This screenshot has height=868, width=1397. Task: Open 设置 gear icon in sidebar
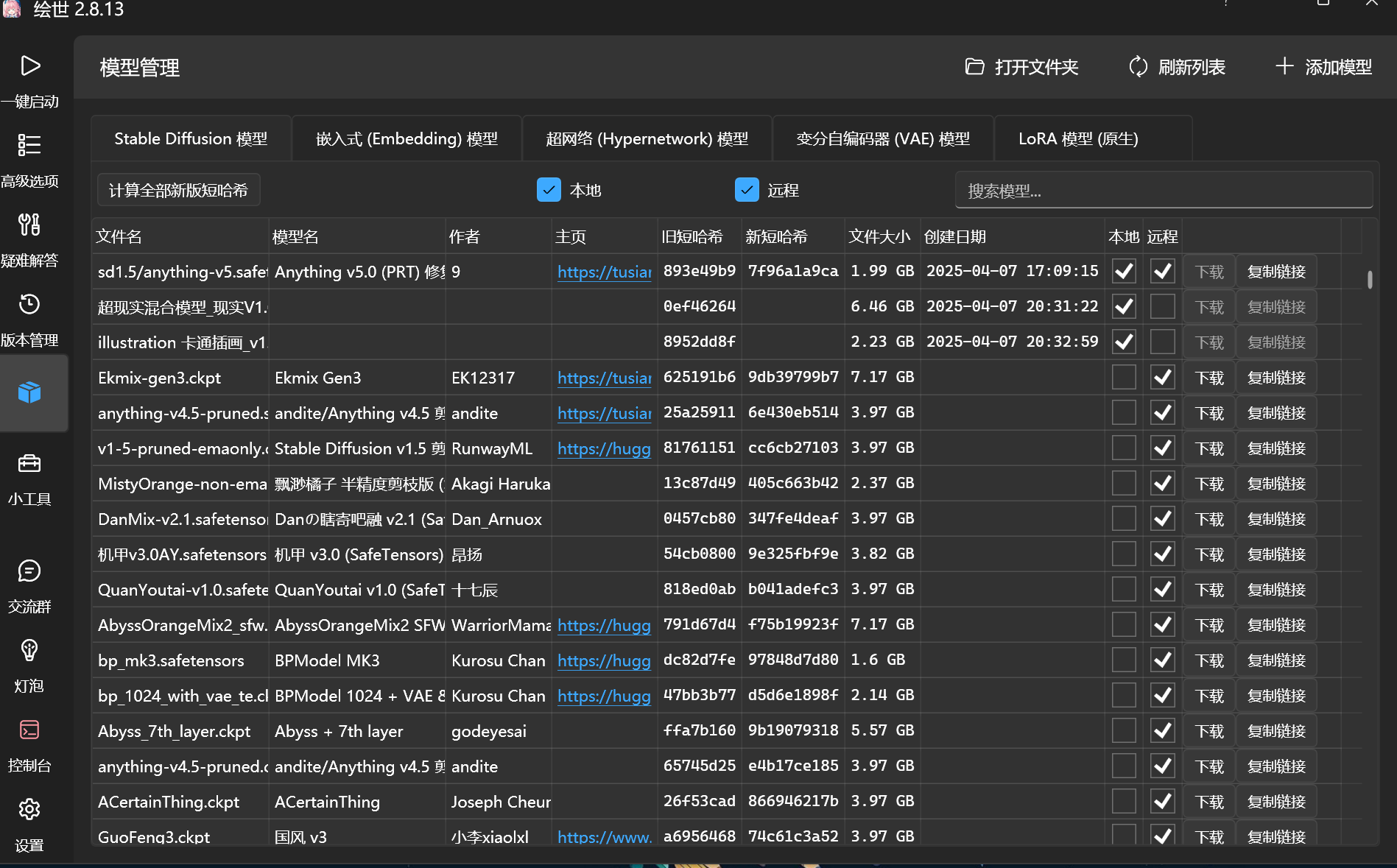(x=29, y=809)
